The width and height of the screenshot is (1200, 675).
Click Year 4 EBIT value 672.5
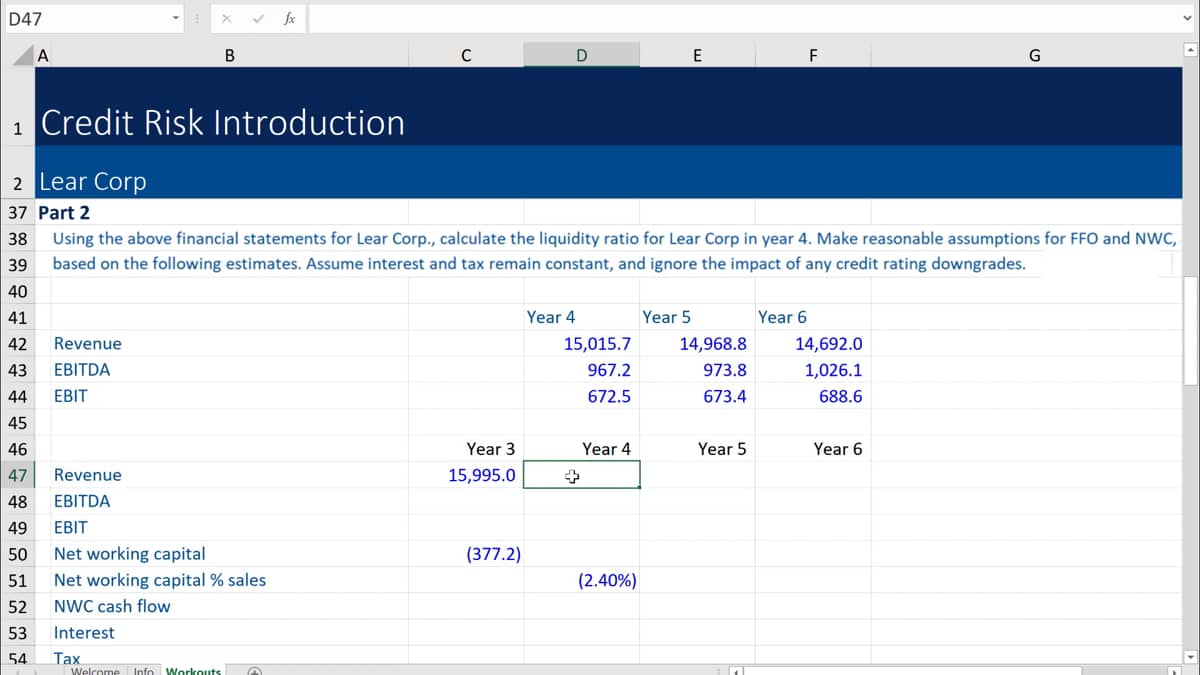click(609, 396)
